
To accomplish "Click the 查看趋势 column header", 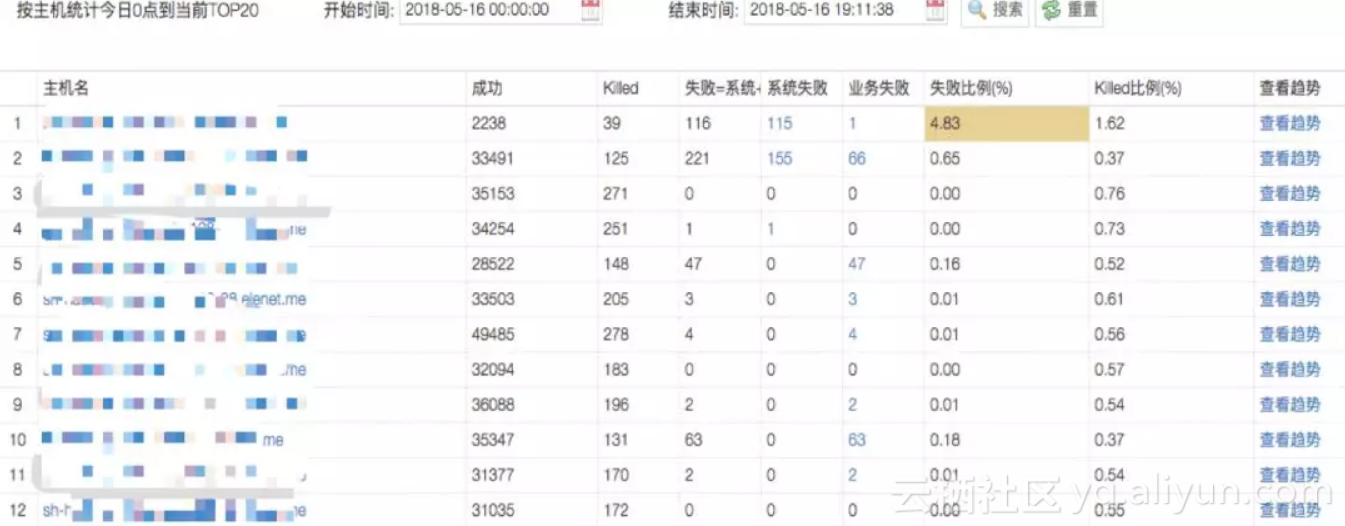I will click(x=1290, y=88).
